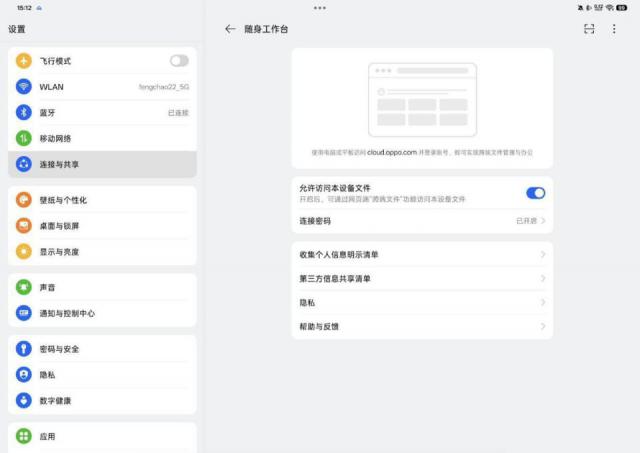Toggle 飞行模式 airplane mode switch
This screenshot has height=453, width=640.
pyautogui.click(x=179, y=61)
